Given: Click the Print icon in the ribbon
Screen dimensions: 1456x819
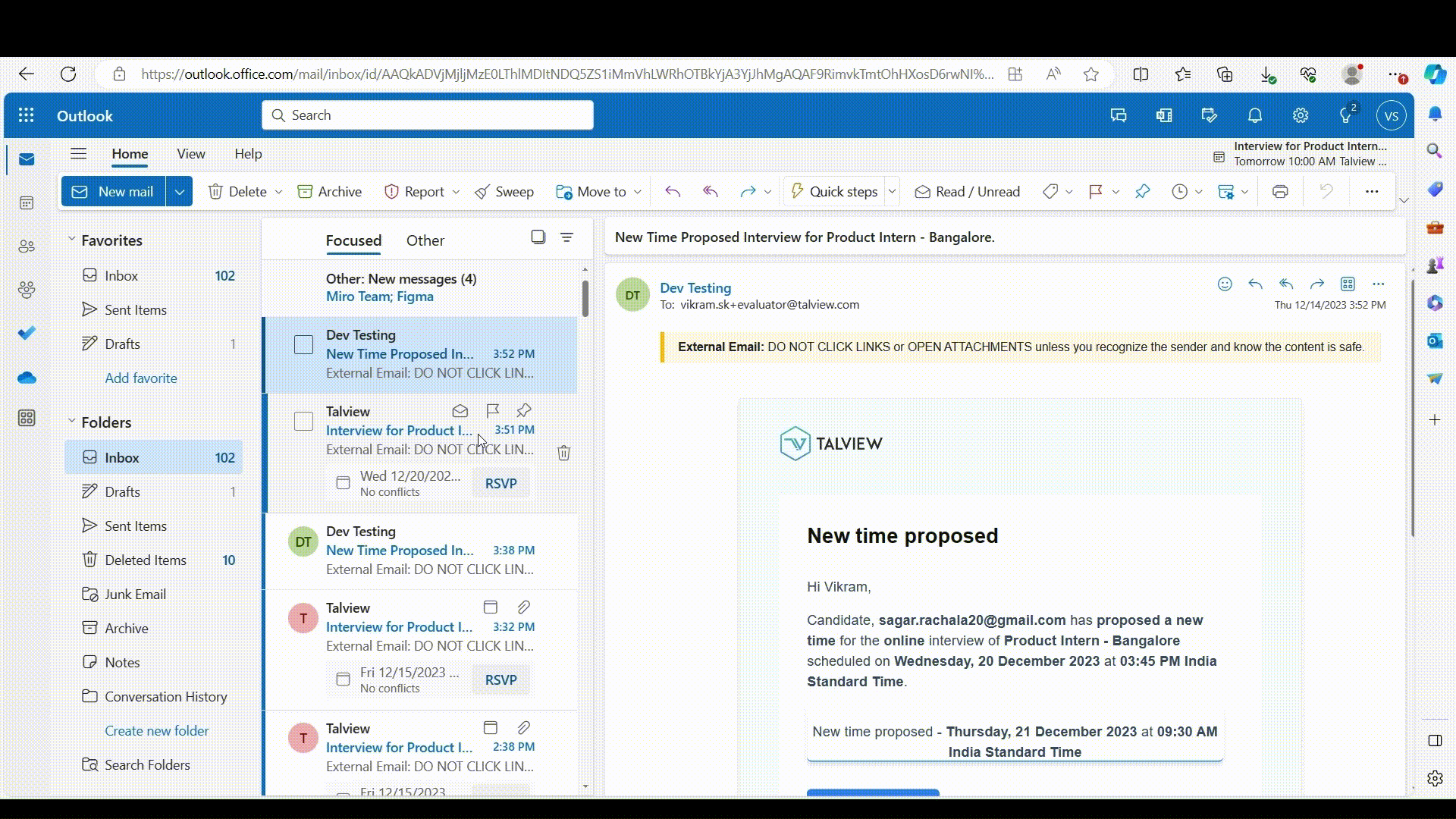Looking at the screenshot, I should [1280, 192].
